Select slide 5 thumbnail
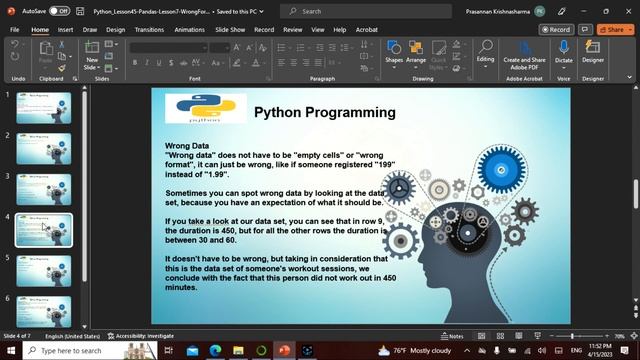Screen dimensions: 640x360 (x=44, y=271)
